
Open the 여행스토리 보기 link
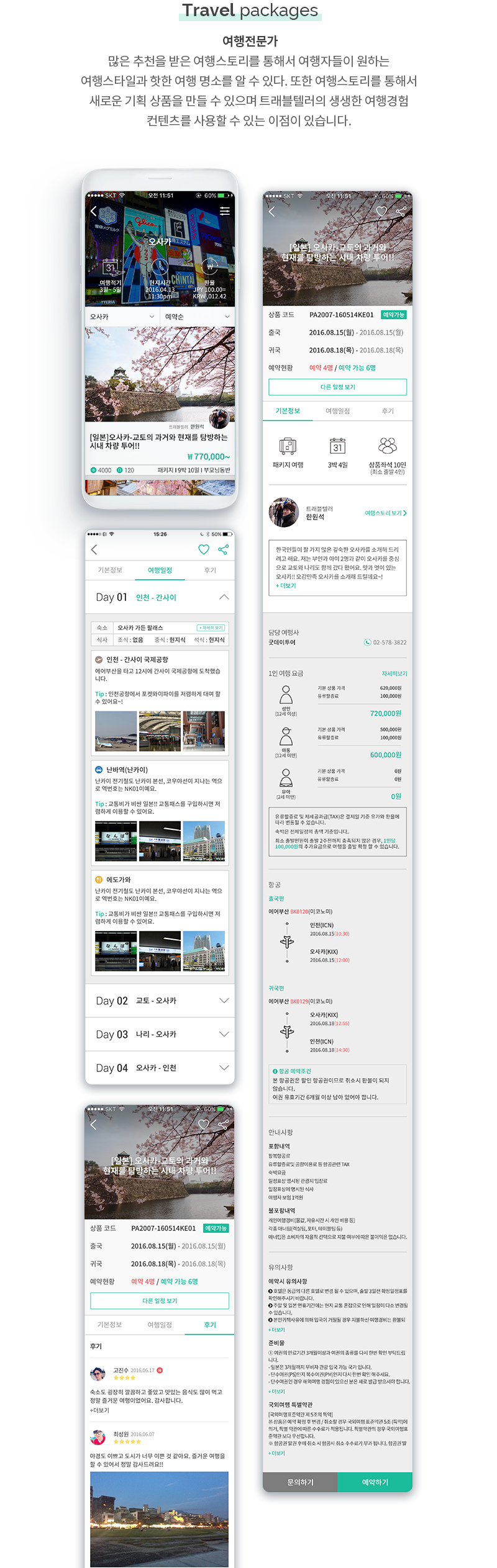(x=385, y=513)
